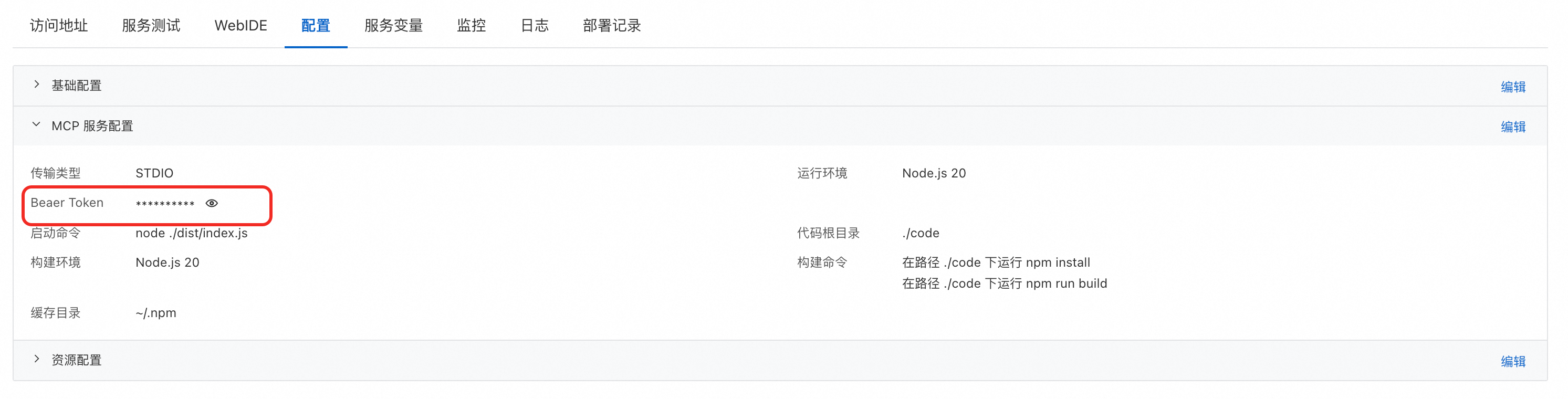1568x399 pixels.
Task: Click the ~/.npm cache directory value
Action: click(x=156, y=312)
